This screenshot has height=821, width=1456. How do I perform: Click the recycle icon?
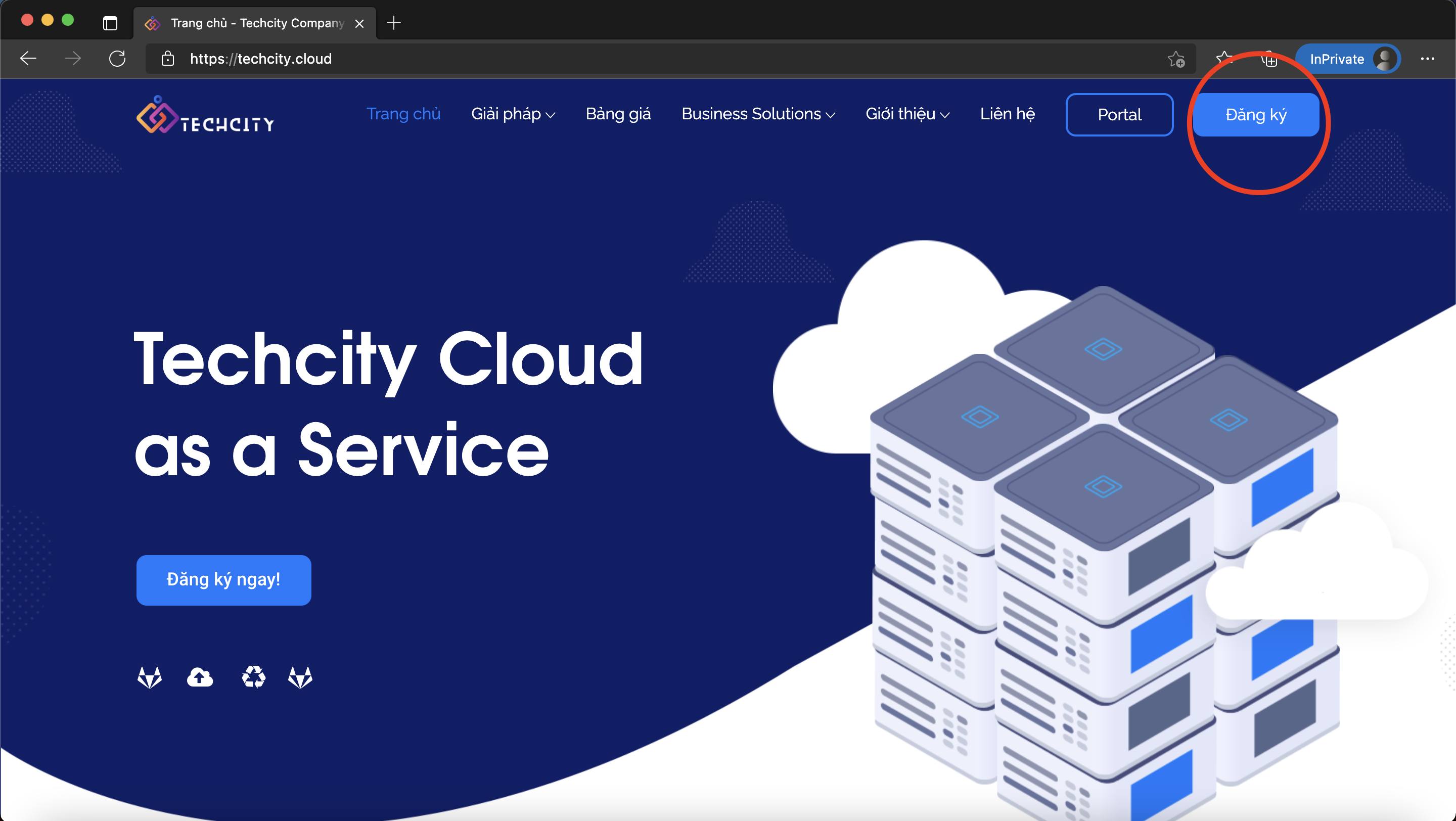254,677
